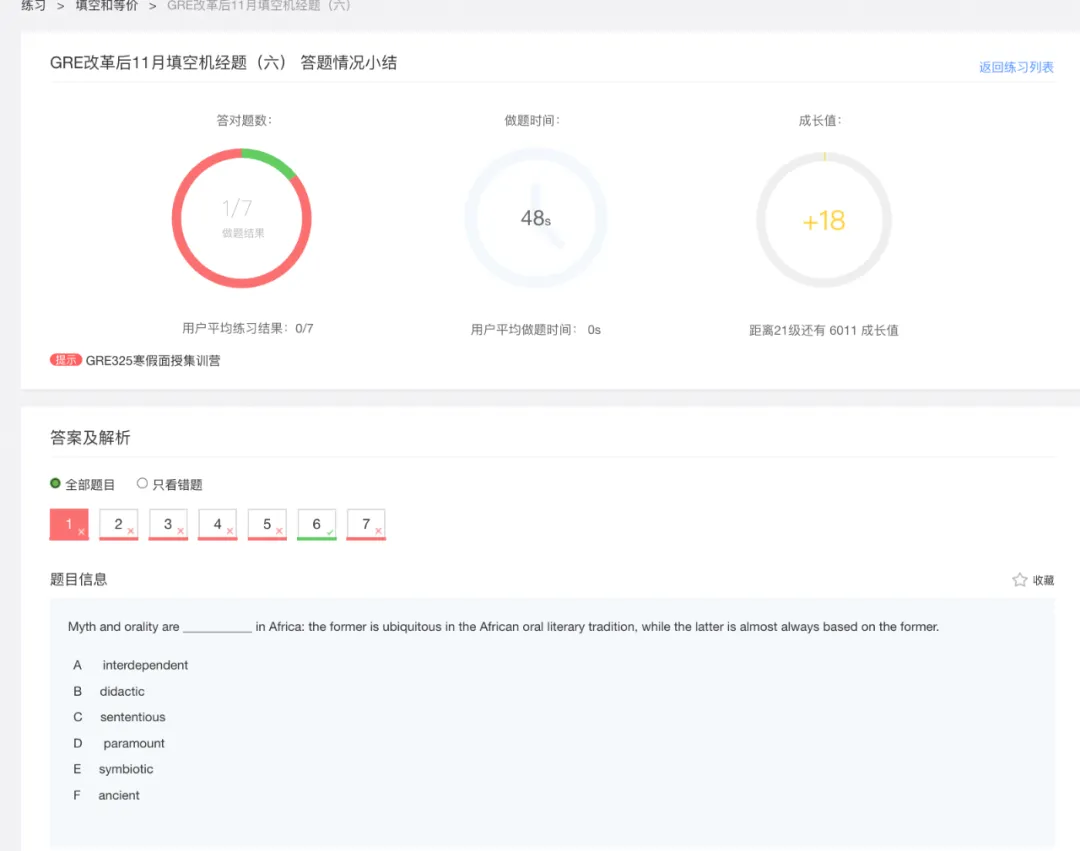
Task: Choose answer option A interdependent
Action: click(x=144, y=665)
